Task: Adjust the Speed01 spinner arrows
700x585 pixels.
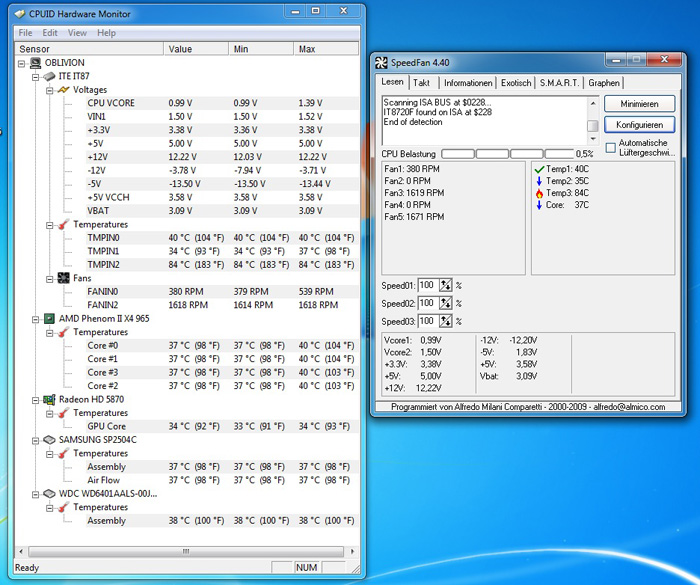Action: pyautogui.click(x=446, y=285)
